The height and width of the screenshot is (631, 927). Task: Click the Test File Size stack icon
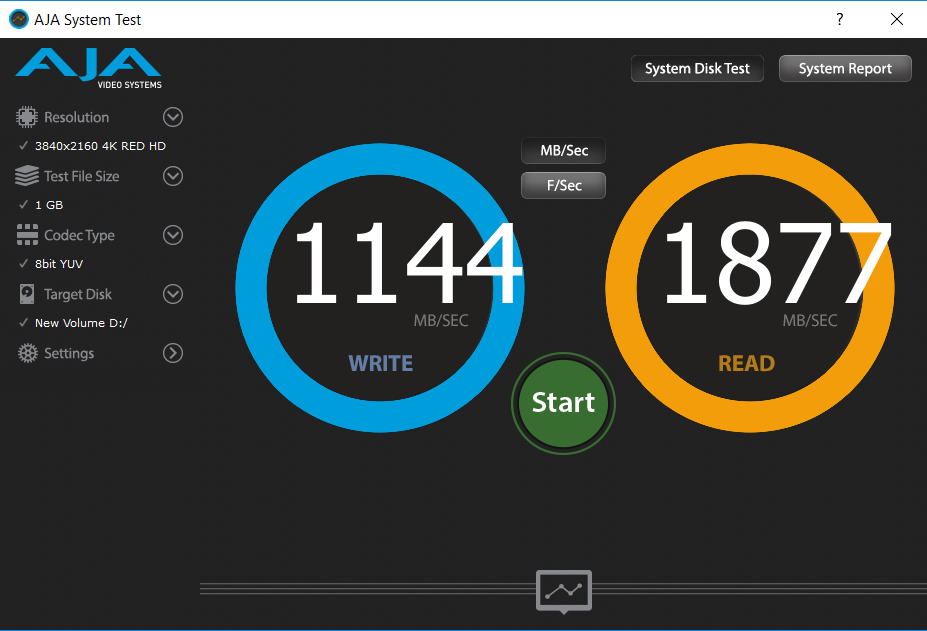27,176
